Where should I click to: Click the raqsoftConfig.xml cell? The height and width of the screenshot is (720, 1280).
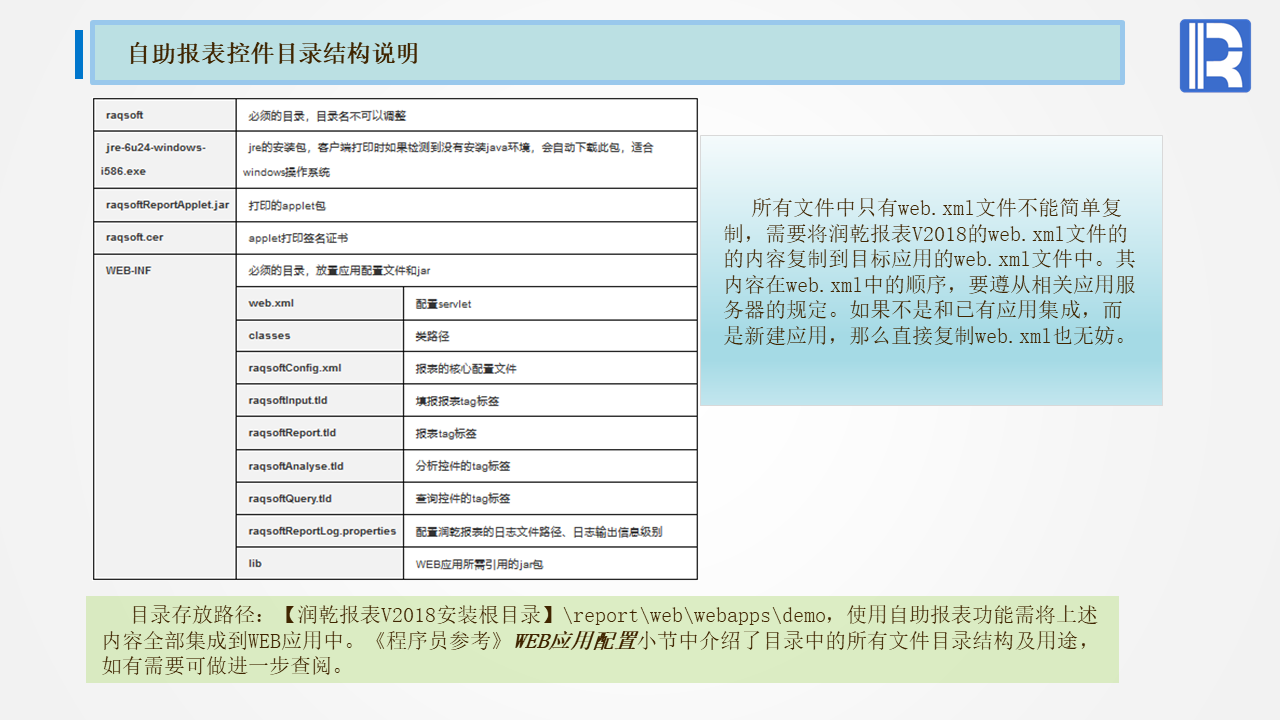(x=320, y=368)
